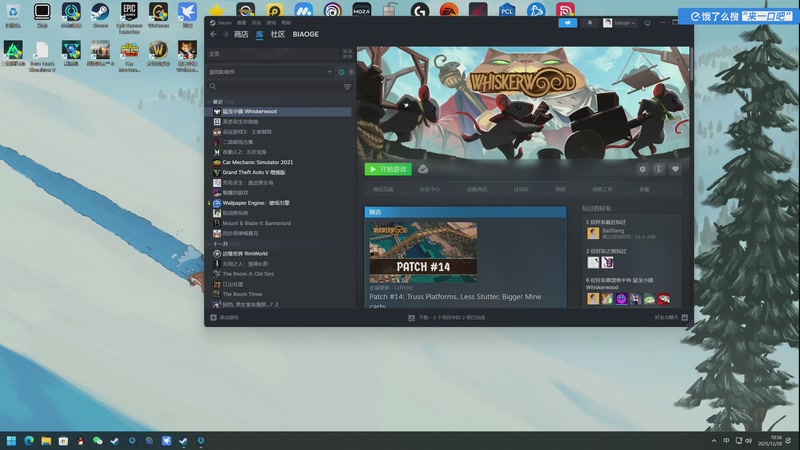The height and width of the screenshot is (450, 800).
Task: Go back with the Steam back arrow
Action: 213,34
